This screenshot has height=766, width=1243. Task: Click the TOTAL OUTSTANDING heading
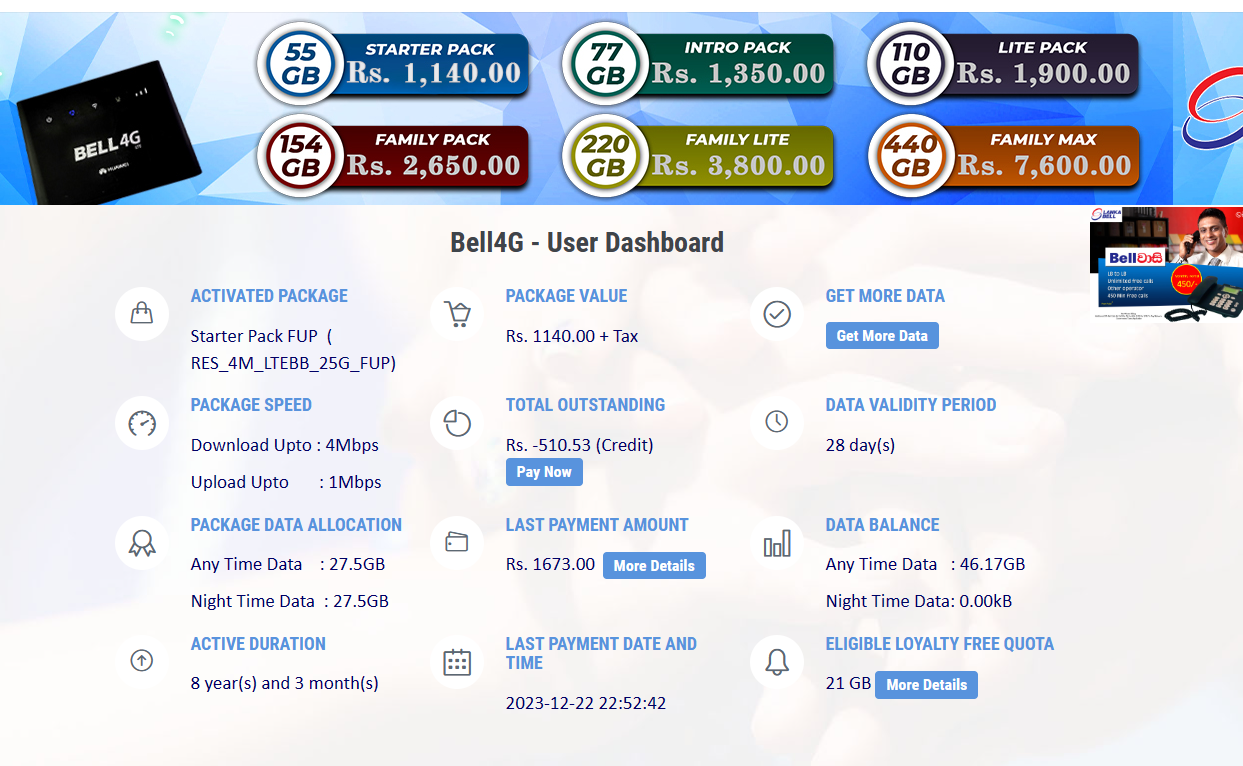pyautogui.click(x=585, y=405)
